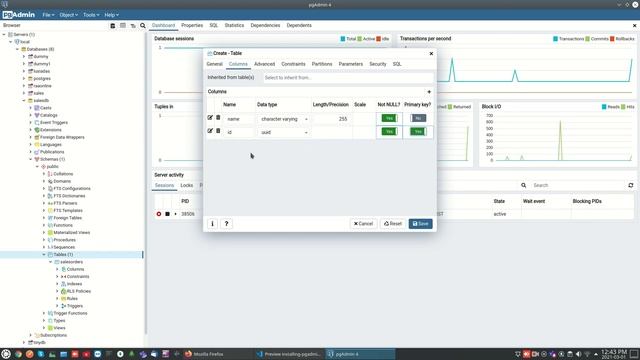Screen dimensions: 640x360
Task: Toggle the Active legend in Database sessions
Action: point(360,39)
